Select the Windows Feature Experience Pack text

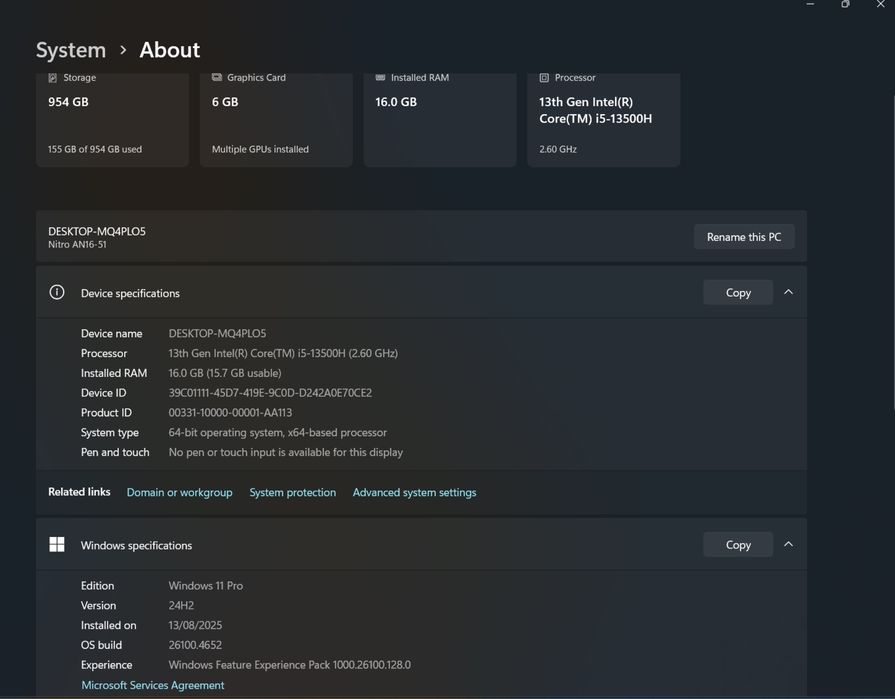tap(289, 665)
